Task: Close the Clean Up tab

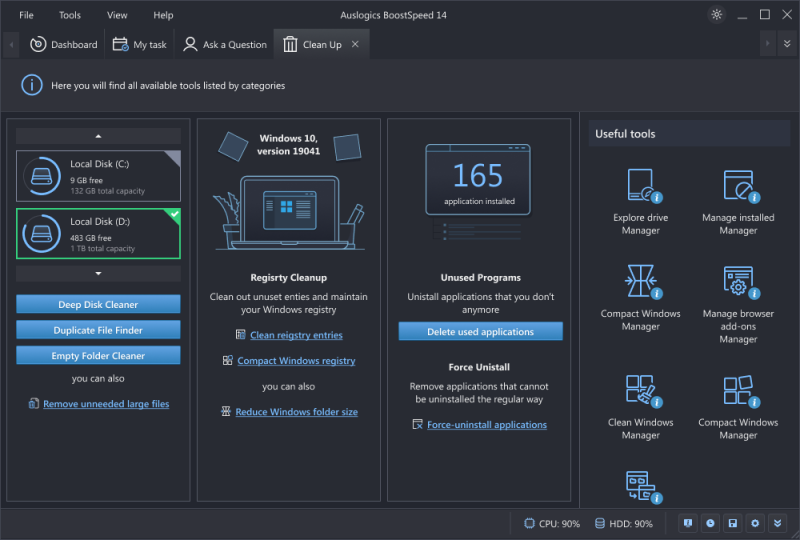Action: [355, 44]
